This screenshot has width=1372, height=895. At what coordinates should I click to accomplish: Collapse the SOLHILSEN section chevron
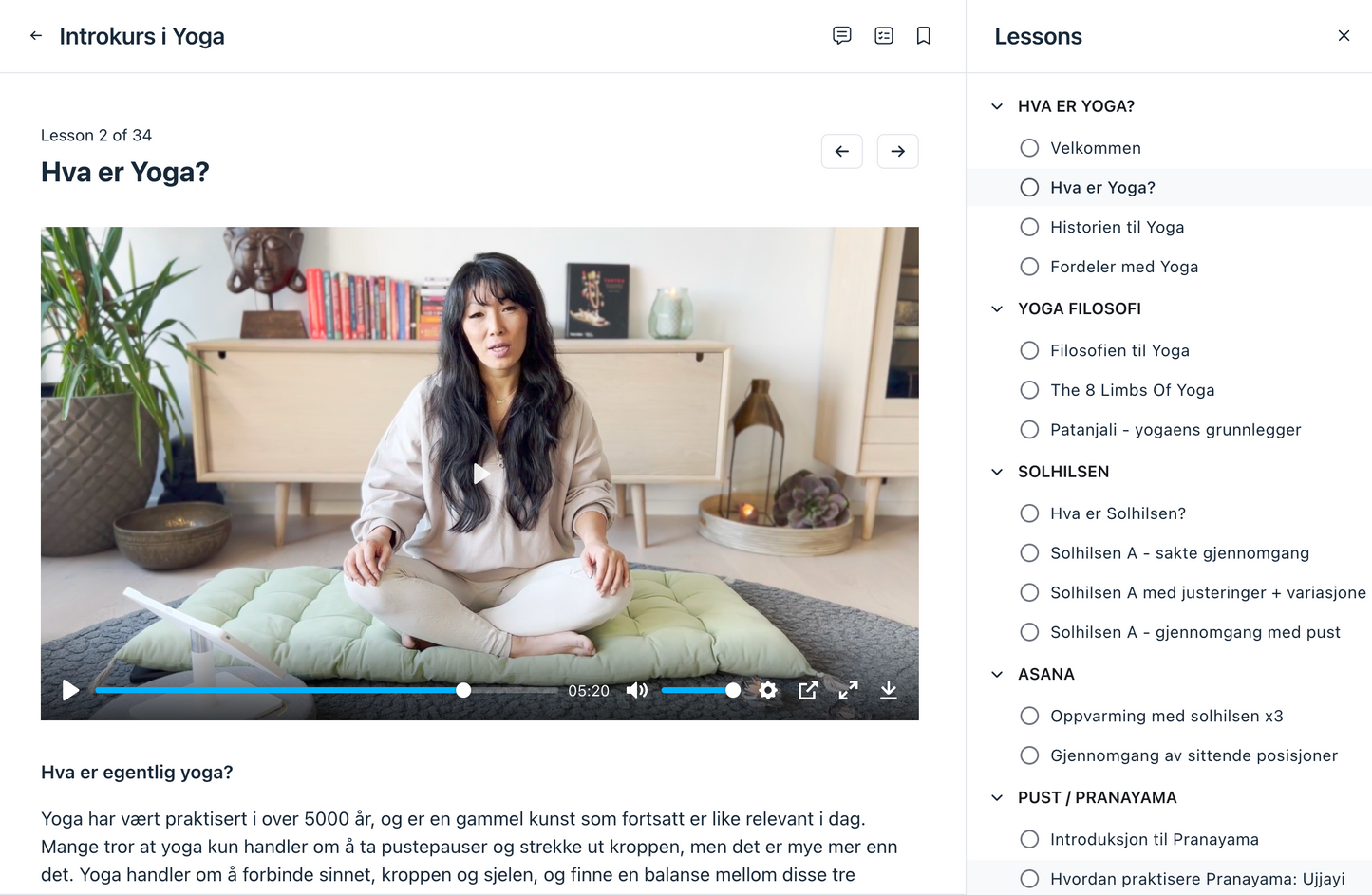[x=997, y=472]
